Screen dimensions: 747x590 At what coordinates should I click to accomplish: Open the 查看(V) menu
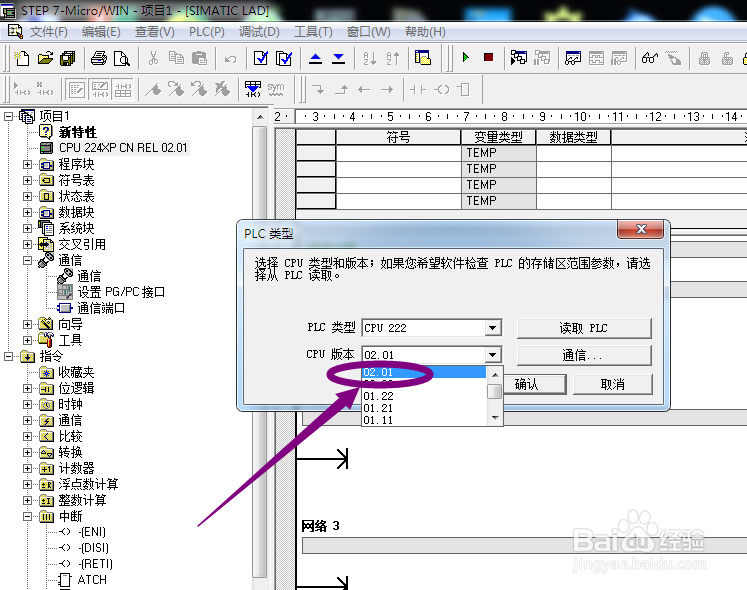click(155, 32)
